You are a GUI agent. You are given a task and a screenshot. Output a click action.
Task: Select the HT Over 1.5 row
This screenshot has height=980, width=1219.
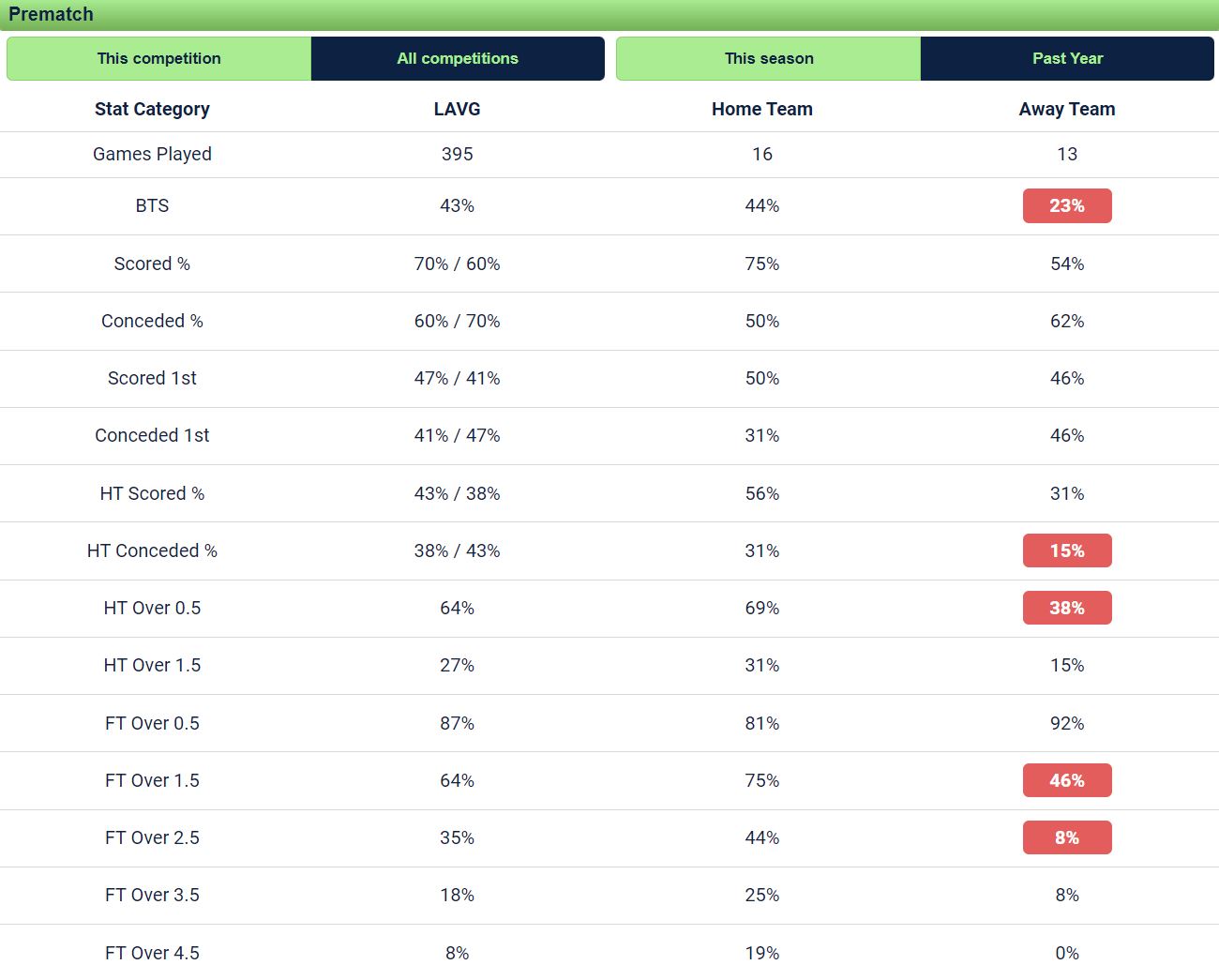click(x=152, y=665)
